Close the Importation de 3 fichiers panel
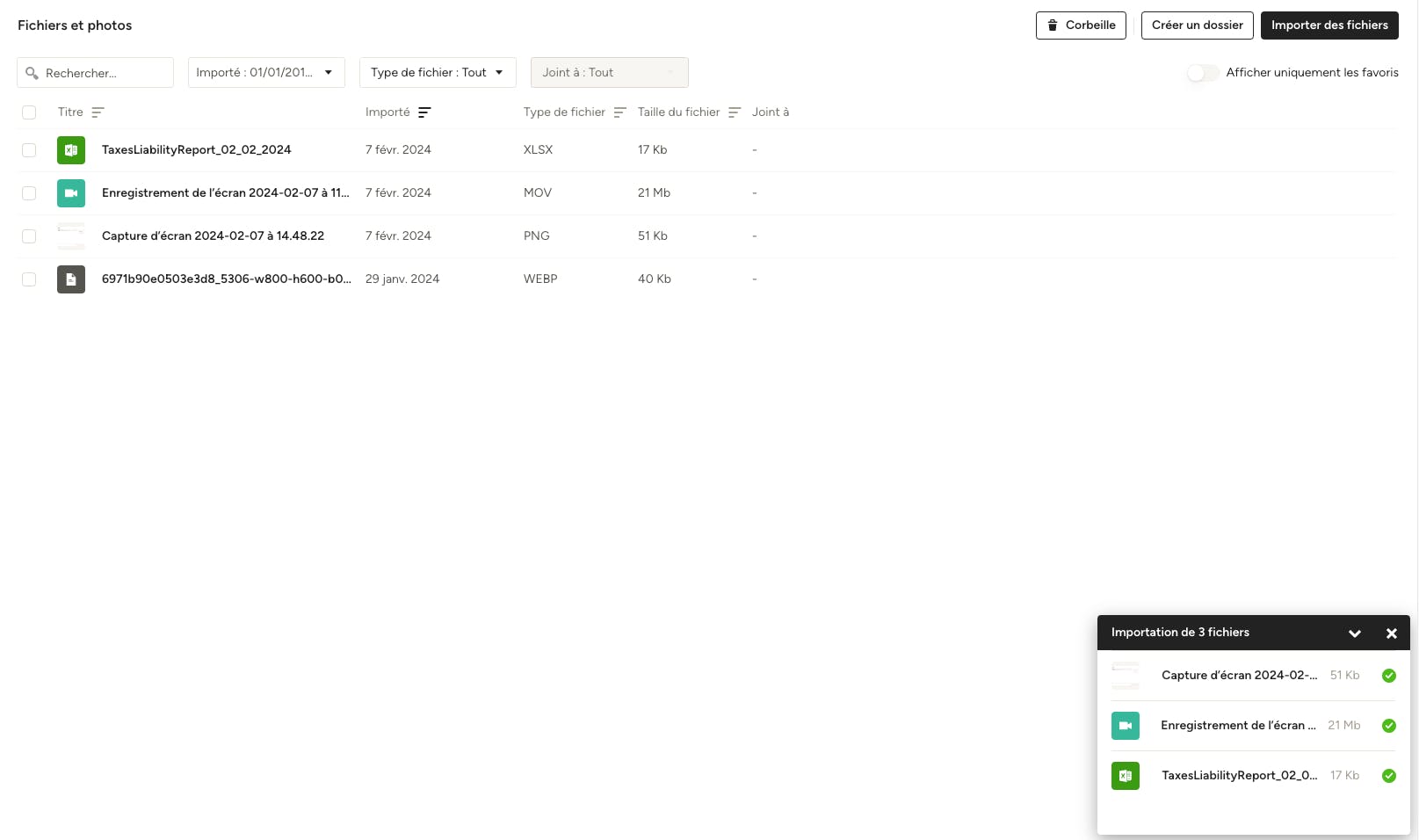Screen dimensions: 1419x840 1392,634
